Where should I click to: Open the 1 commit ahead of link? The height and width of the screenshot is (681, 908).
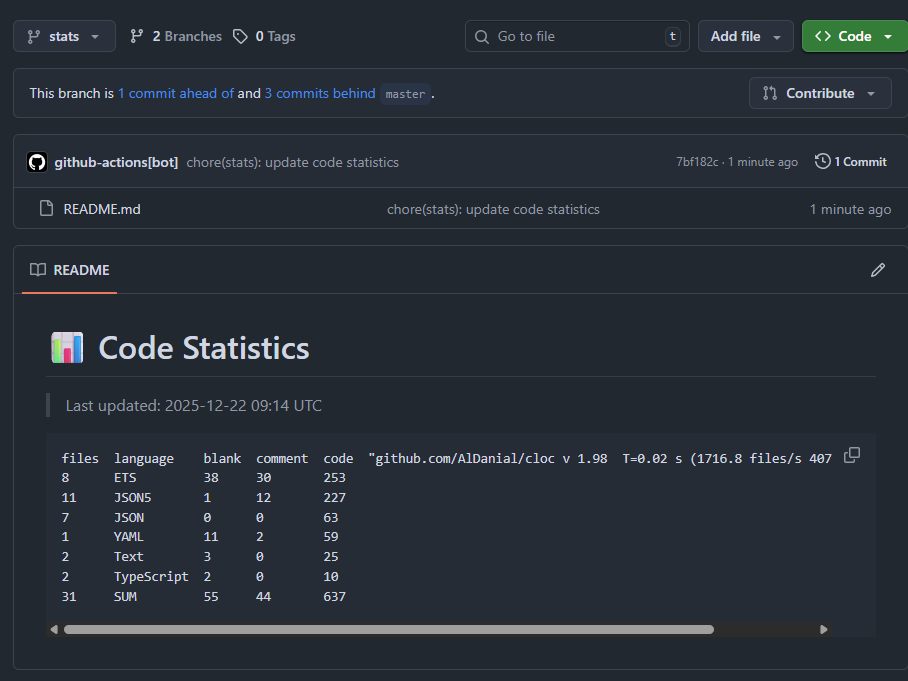coord(175,93)
